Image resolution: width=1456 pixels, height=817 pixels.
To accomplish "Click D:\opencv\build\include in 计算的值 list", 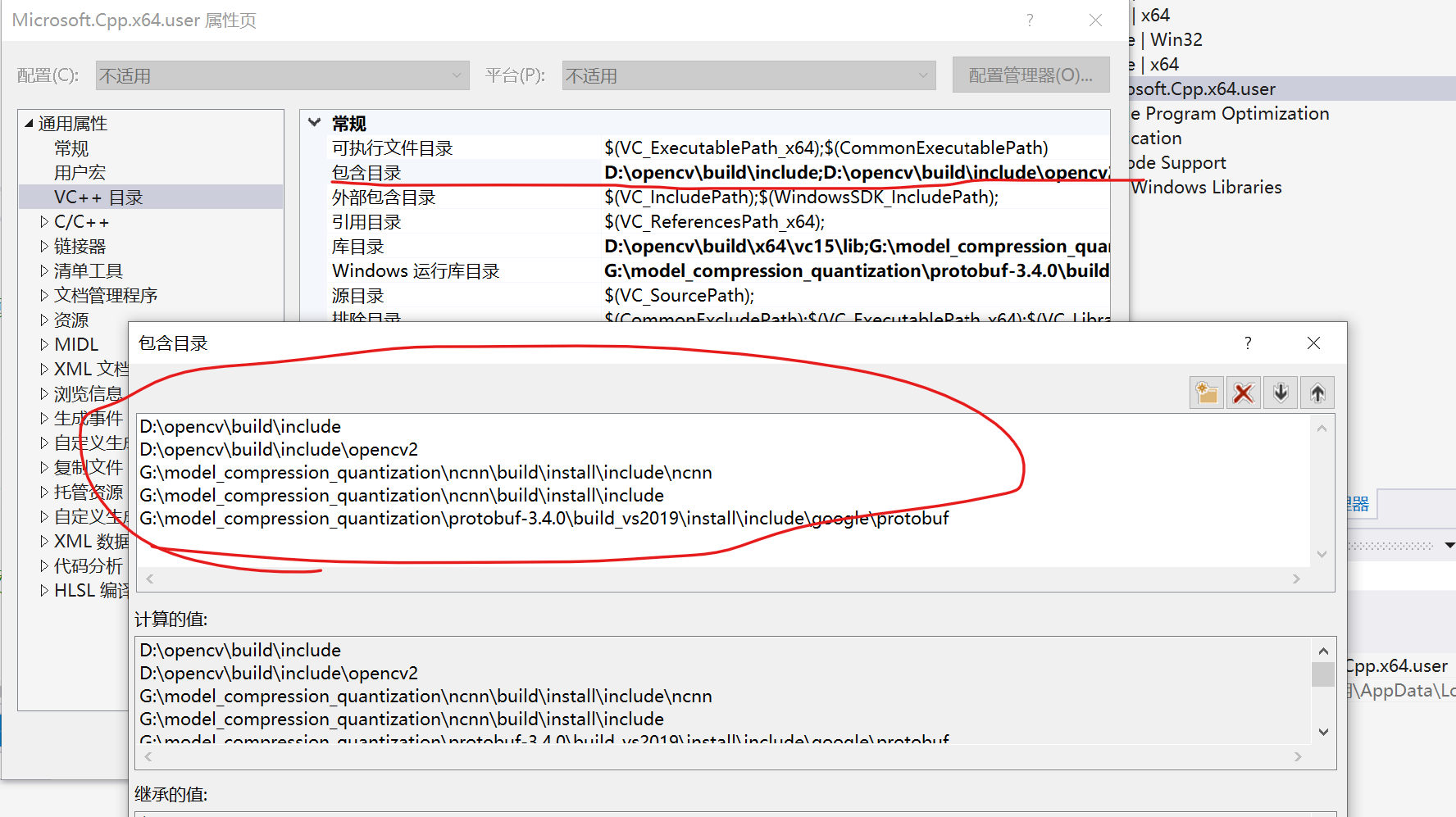I will point(240,650).
